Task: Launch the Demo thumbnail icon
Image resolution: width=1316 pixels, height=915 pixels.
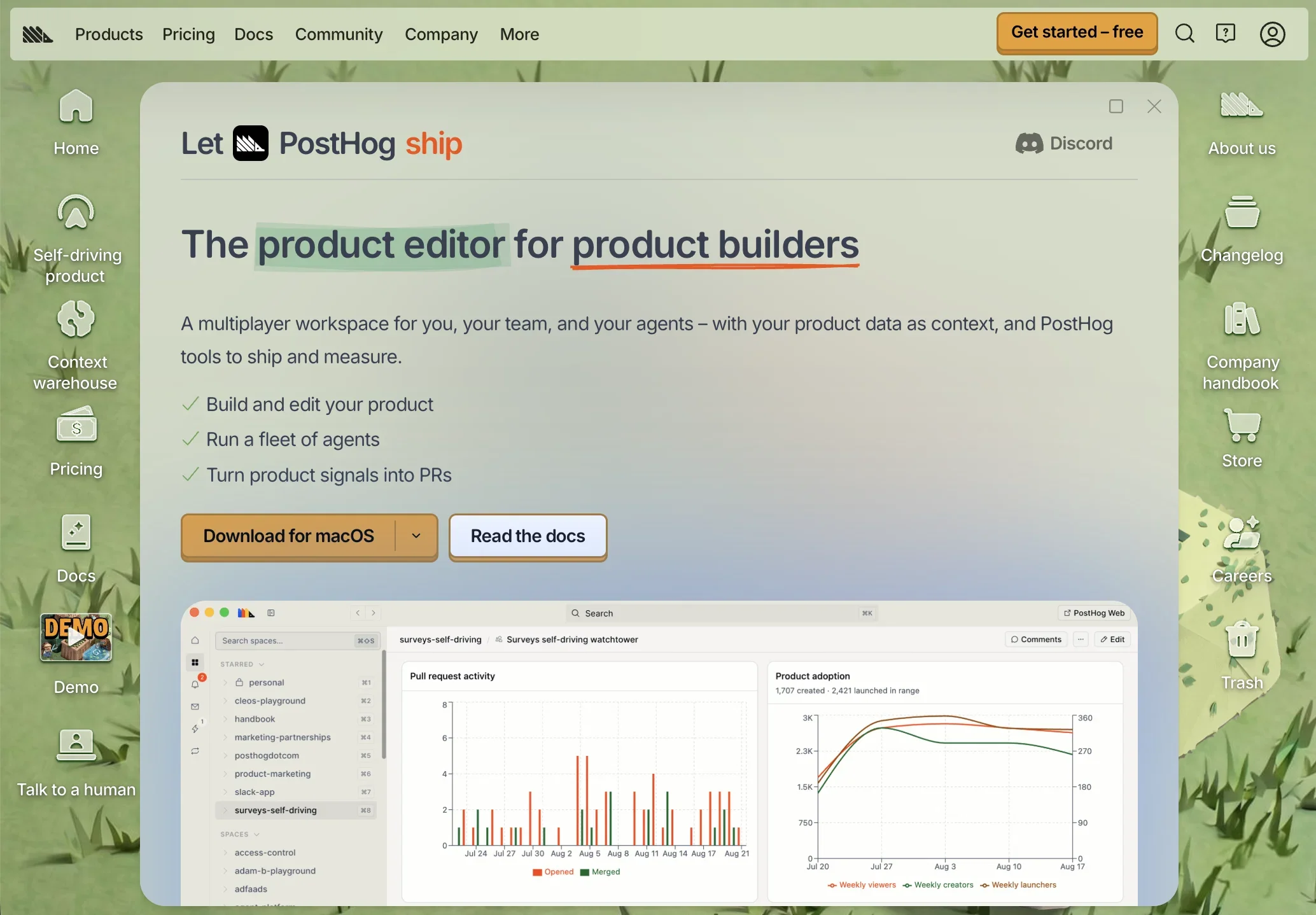Action: pyautogui.click(x=76, y=654)
